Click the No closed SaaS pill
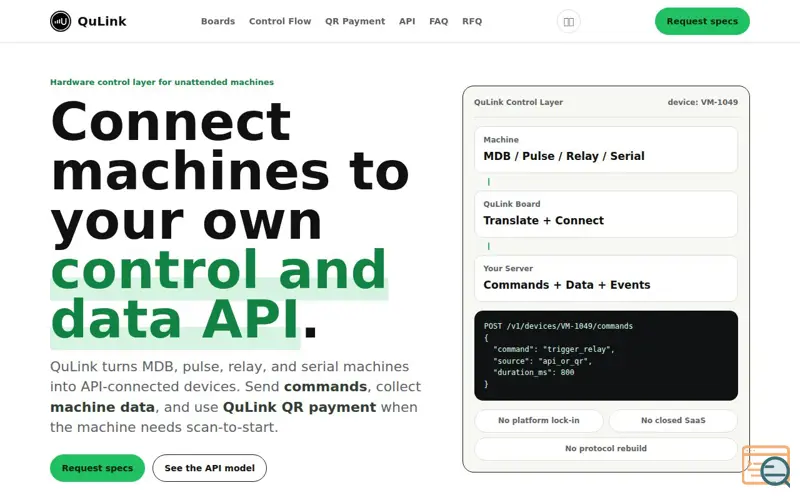 (x=673, y=420)
